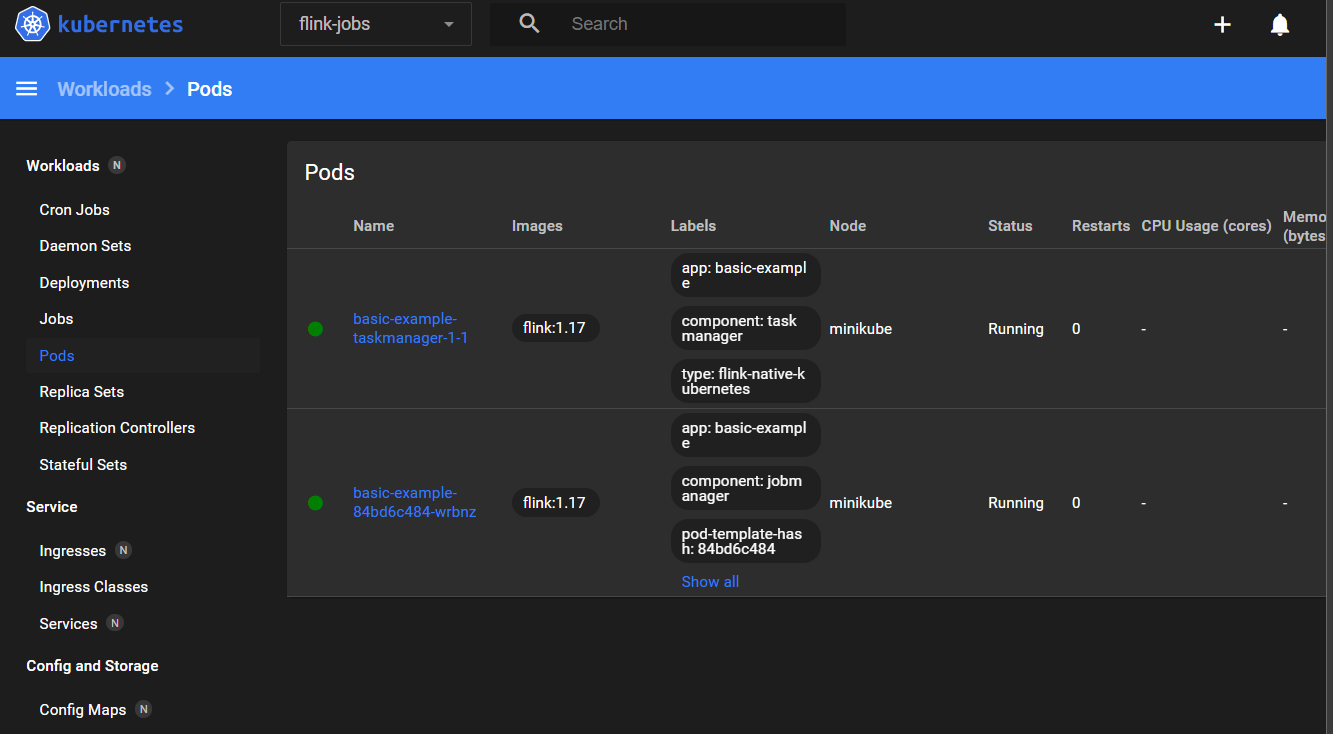Open basic-example-taskmanager-1-1 pod link
Screen dimensions: 1333x734
[x=411, y=329]
